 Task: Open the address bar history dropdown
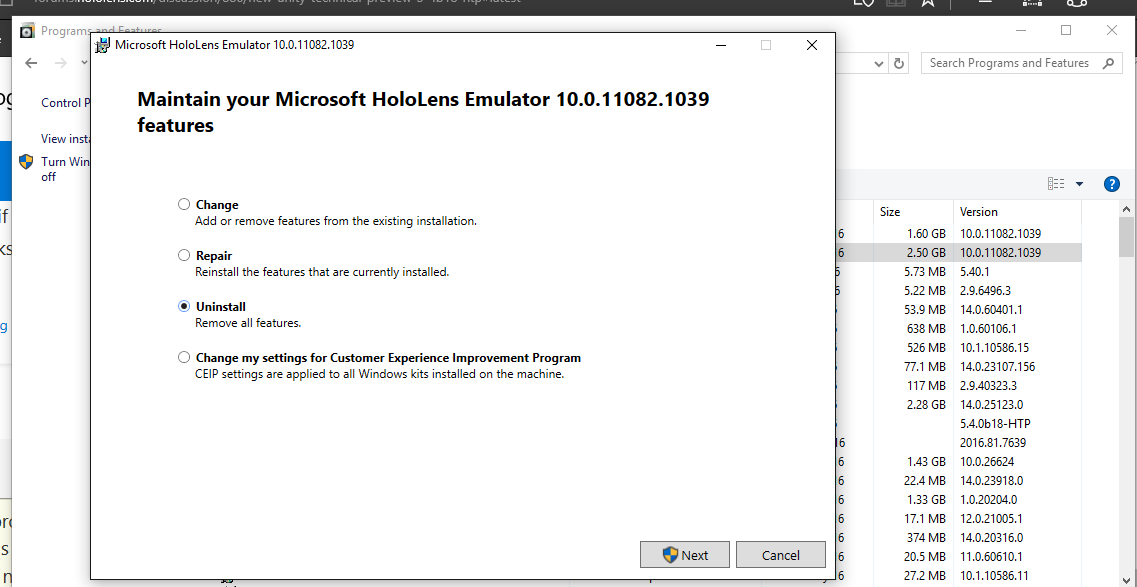point(879,64)
